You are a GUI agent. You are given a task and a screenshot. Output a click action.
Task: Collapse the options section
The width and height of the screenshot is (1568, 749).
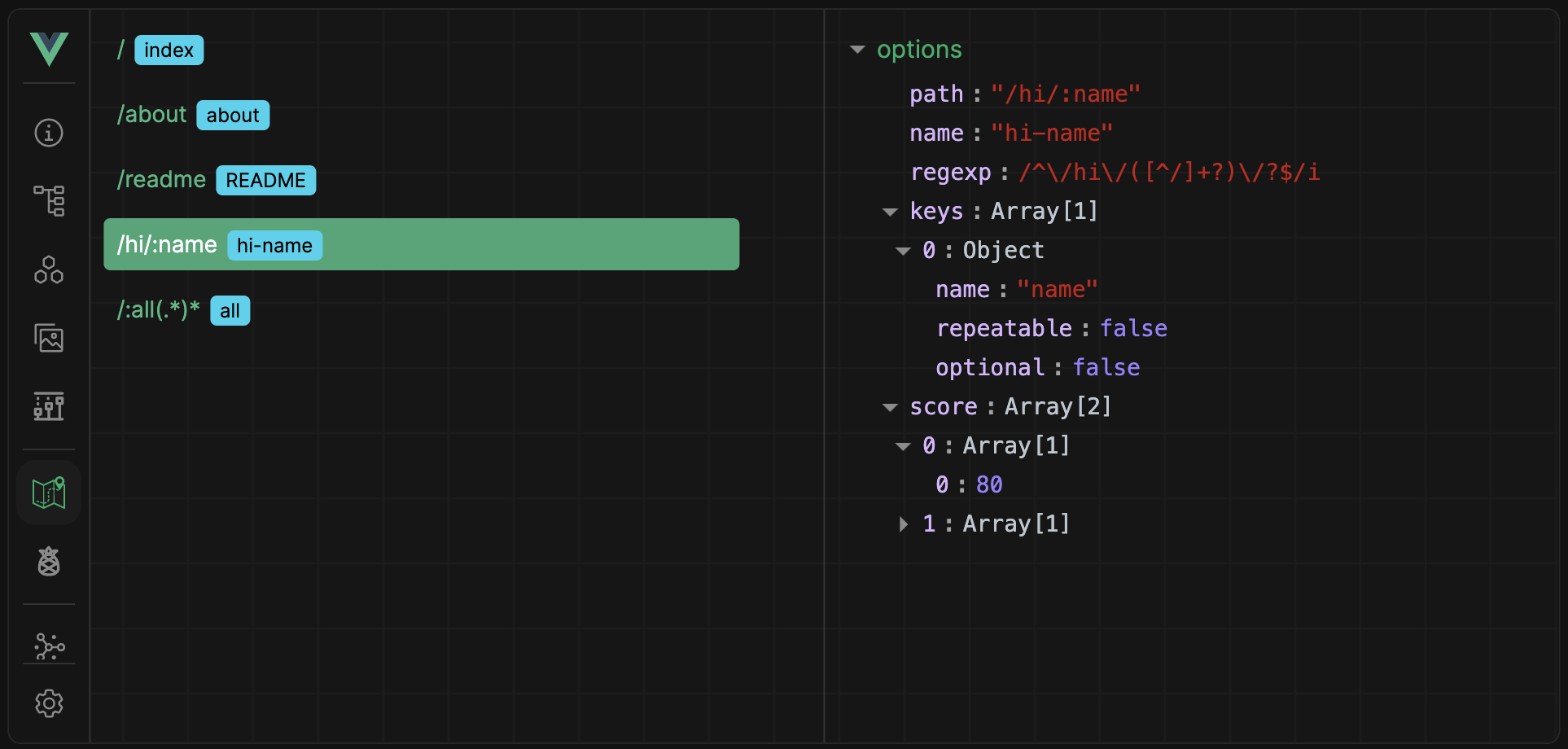click(857, 50)
